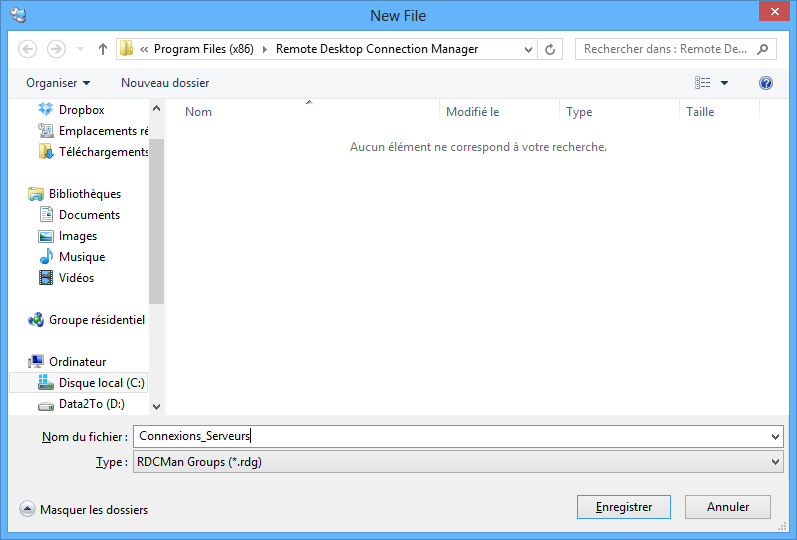Image resolution: width=797 pixels, height=540 pixels.
Task: Click the Nom du fichier text field
Action: pyautogui.click(x=451, y=436)
